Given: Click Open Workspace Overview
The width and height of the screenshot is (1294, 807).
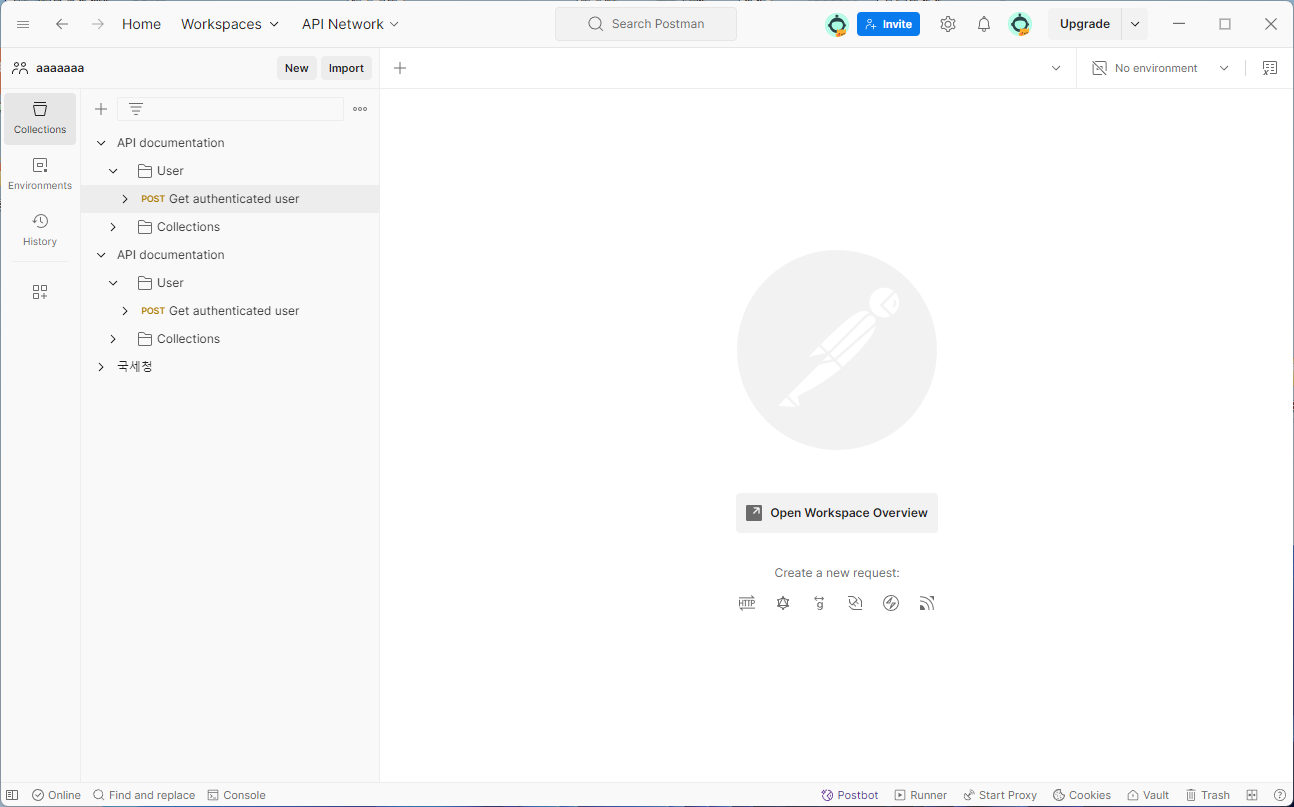Looking at the screenshot, I should coord(837,513).
